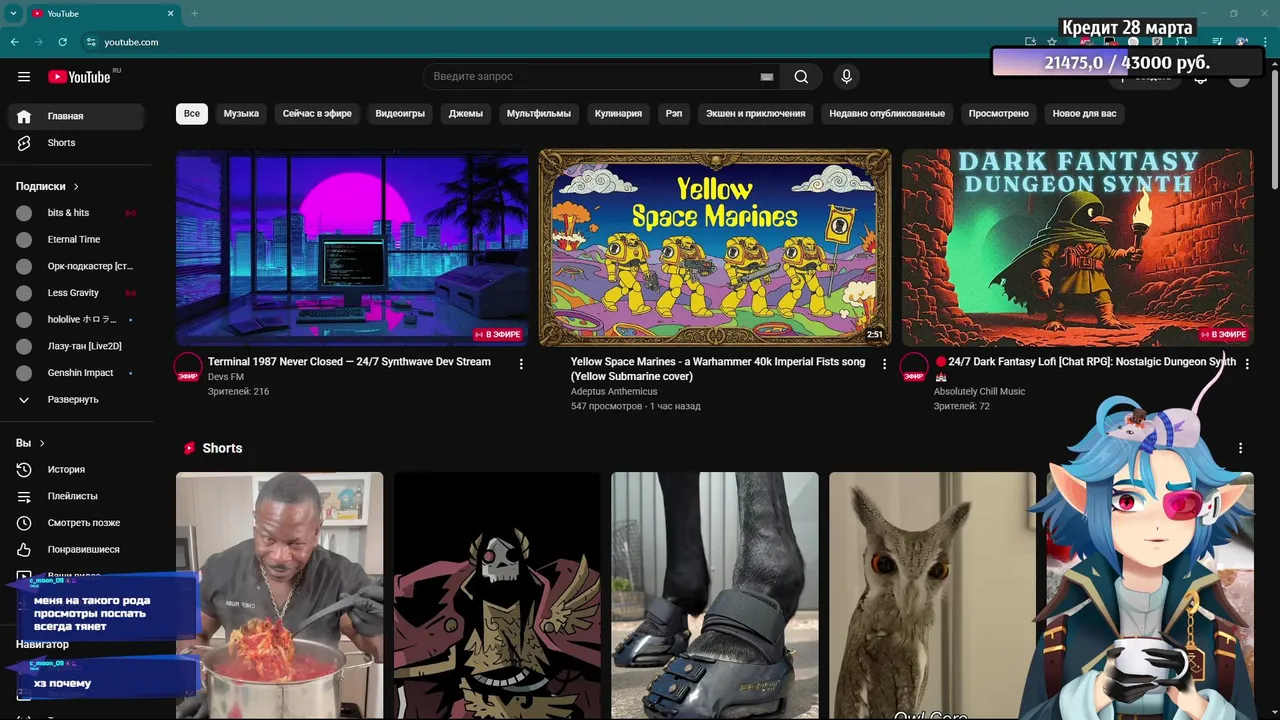
Task: Open the owl Short
Action: coord(933,595)
